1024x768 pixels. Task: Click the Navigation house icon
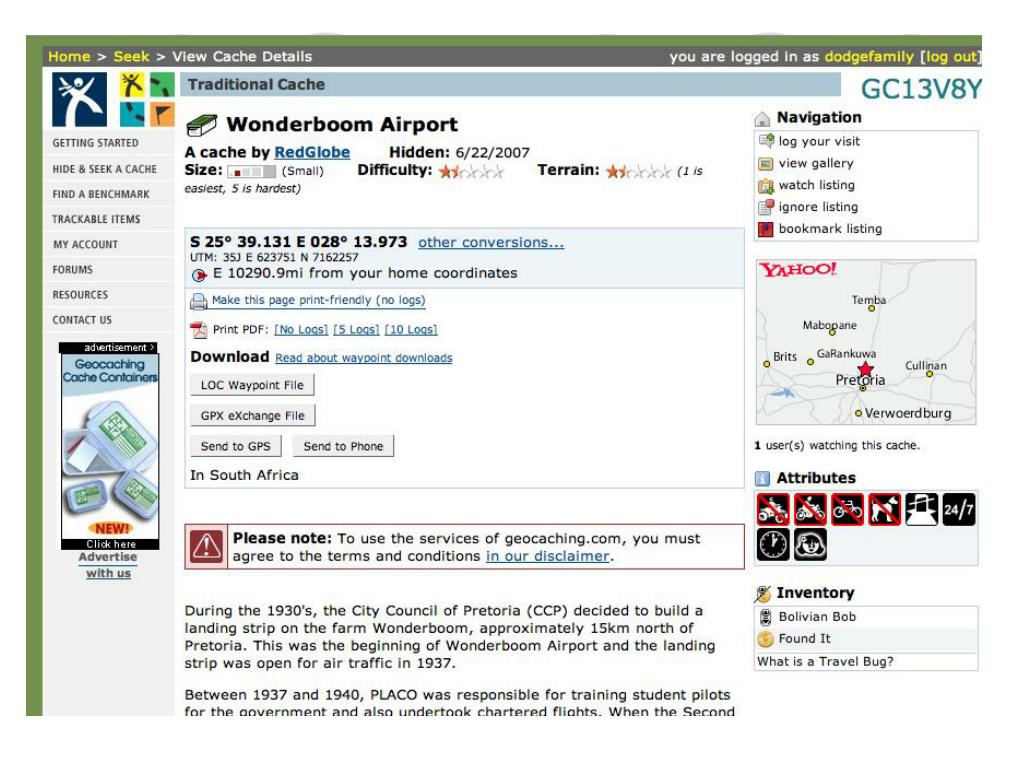762,119
